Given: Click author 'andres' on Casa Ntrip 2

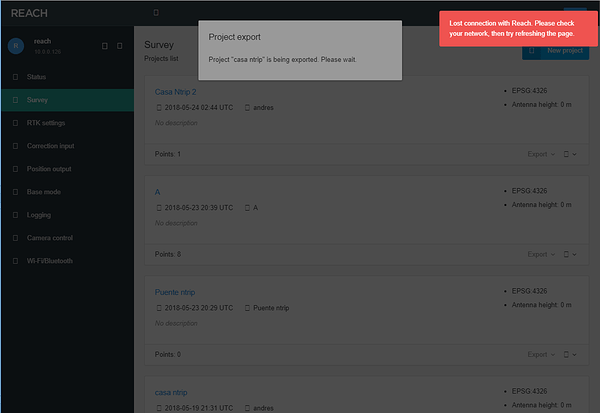Looking at the screenshot, I should point(263,108).
